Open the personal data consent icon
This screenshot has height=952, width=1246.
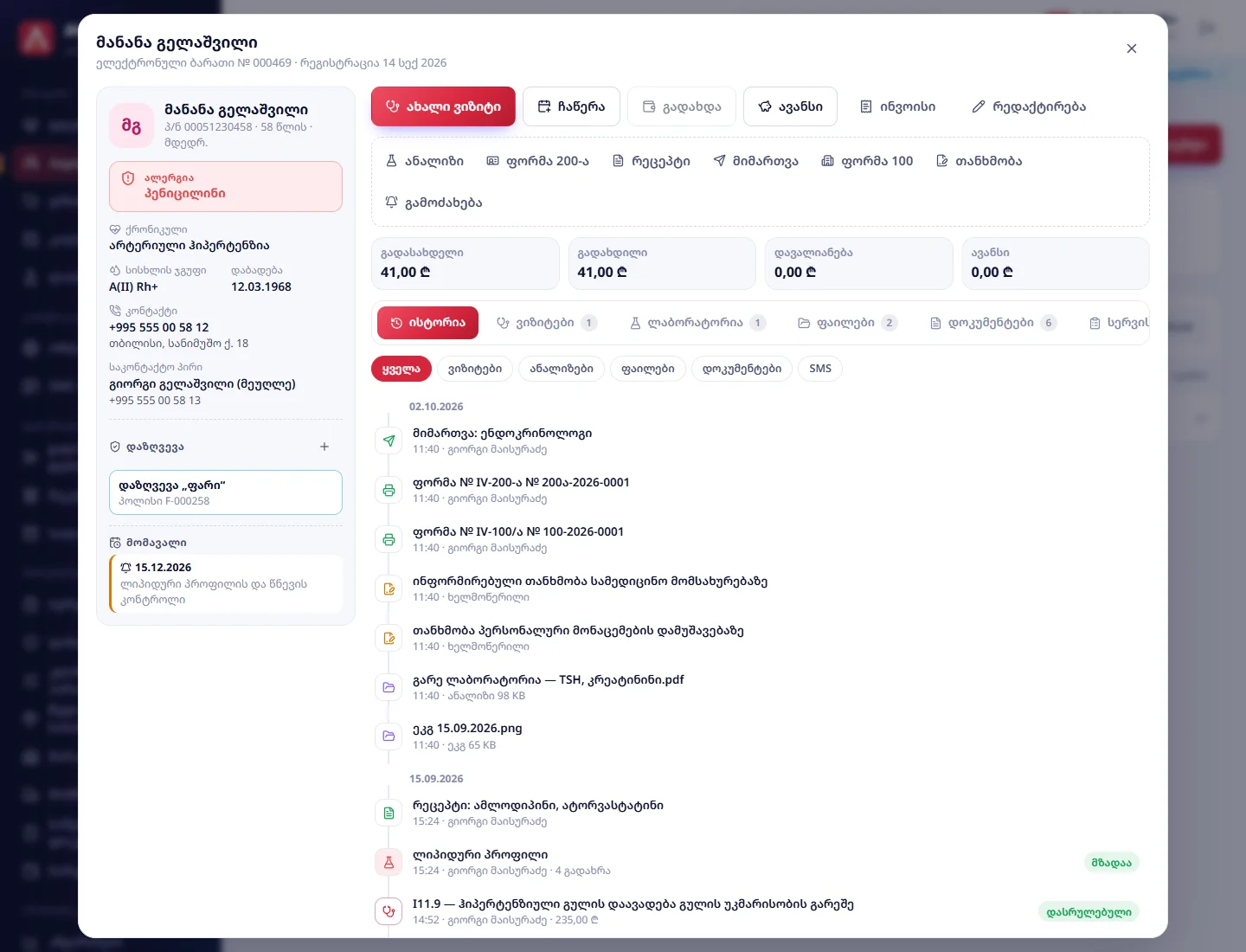click(389, 638)
